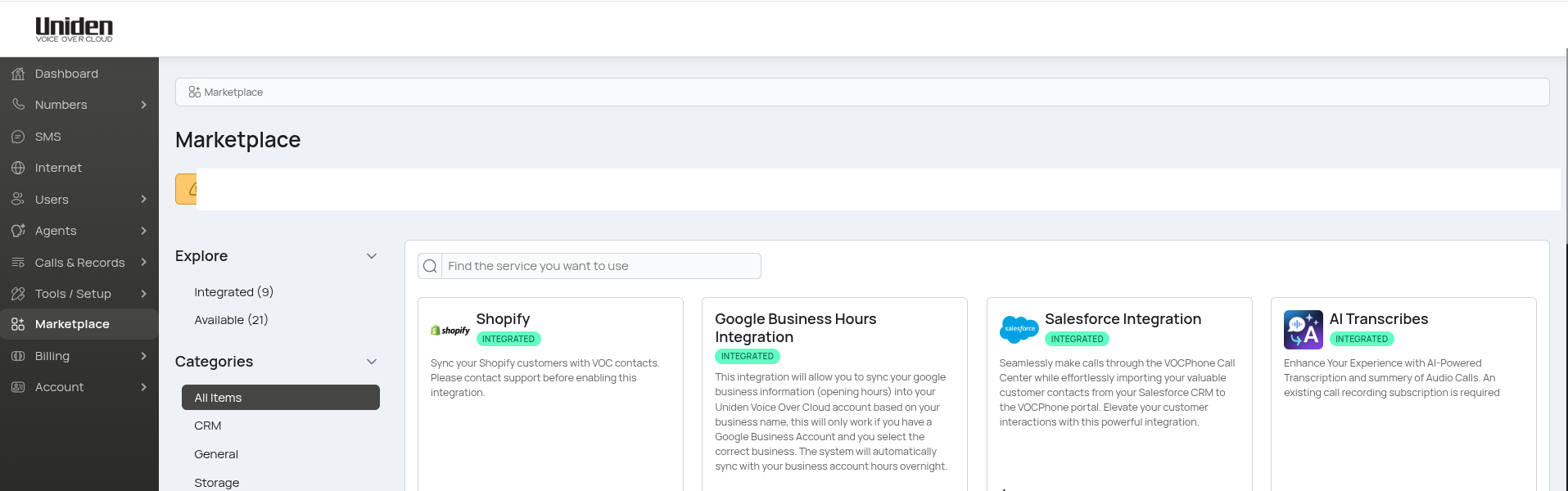Open the Billing menu item
The width and height of the screenshot is (1568, 491).
point(79,356)
